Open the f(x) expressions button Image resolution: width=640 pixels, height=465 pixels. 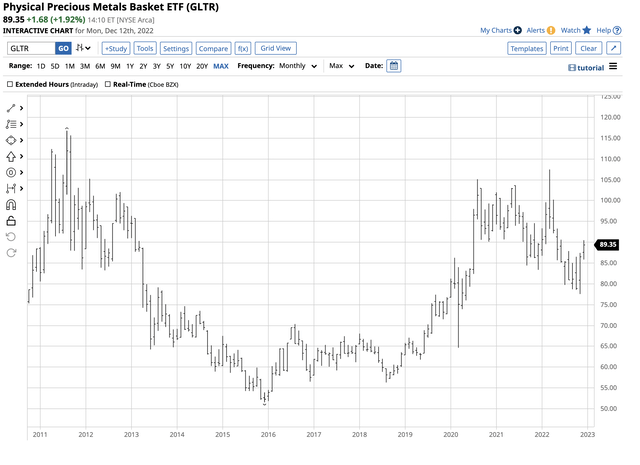243,48
